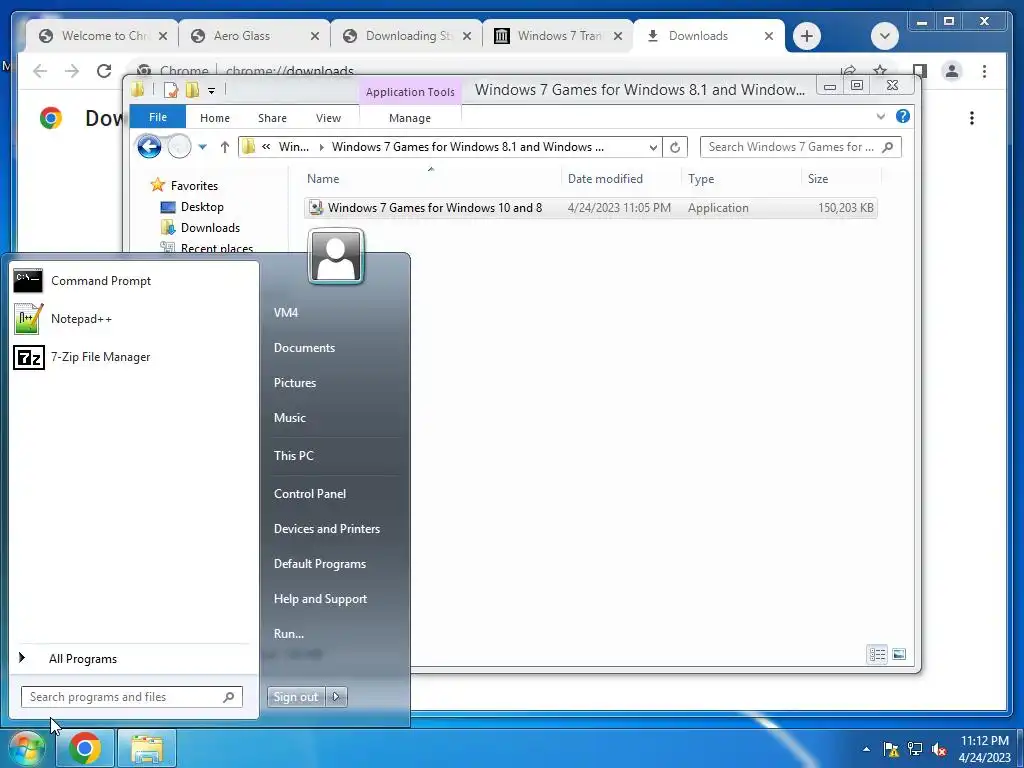Open Run... from Start menu

[x=289, y=633]
